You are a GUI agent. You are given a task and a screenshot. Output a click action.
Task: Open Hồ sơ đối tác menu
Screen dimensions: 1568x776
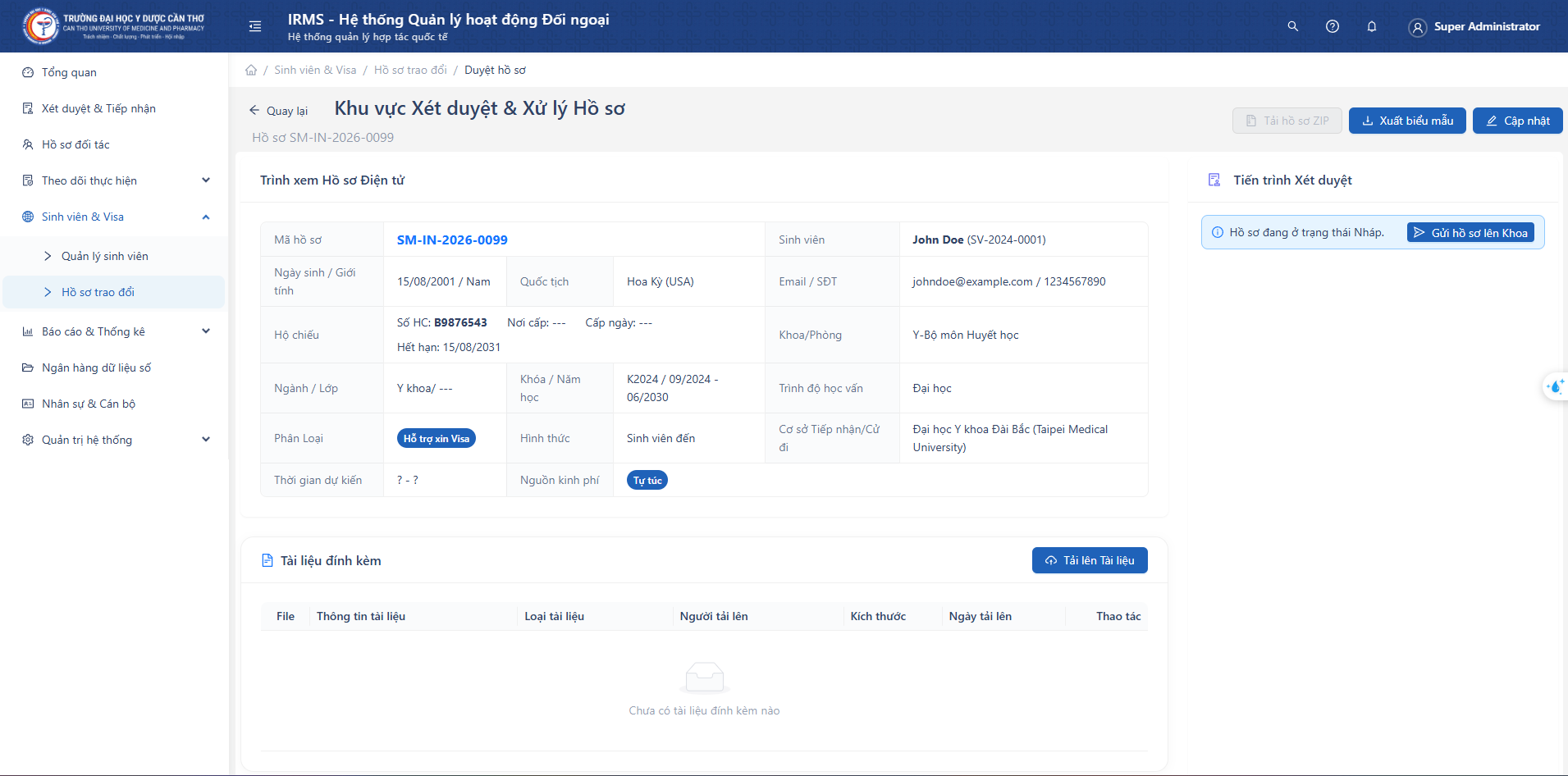point(114,144)
